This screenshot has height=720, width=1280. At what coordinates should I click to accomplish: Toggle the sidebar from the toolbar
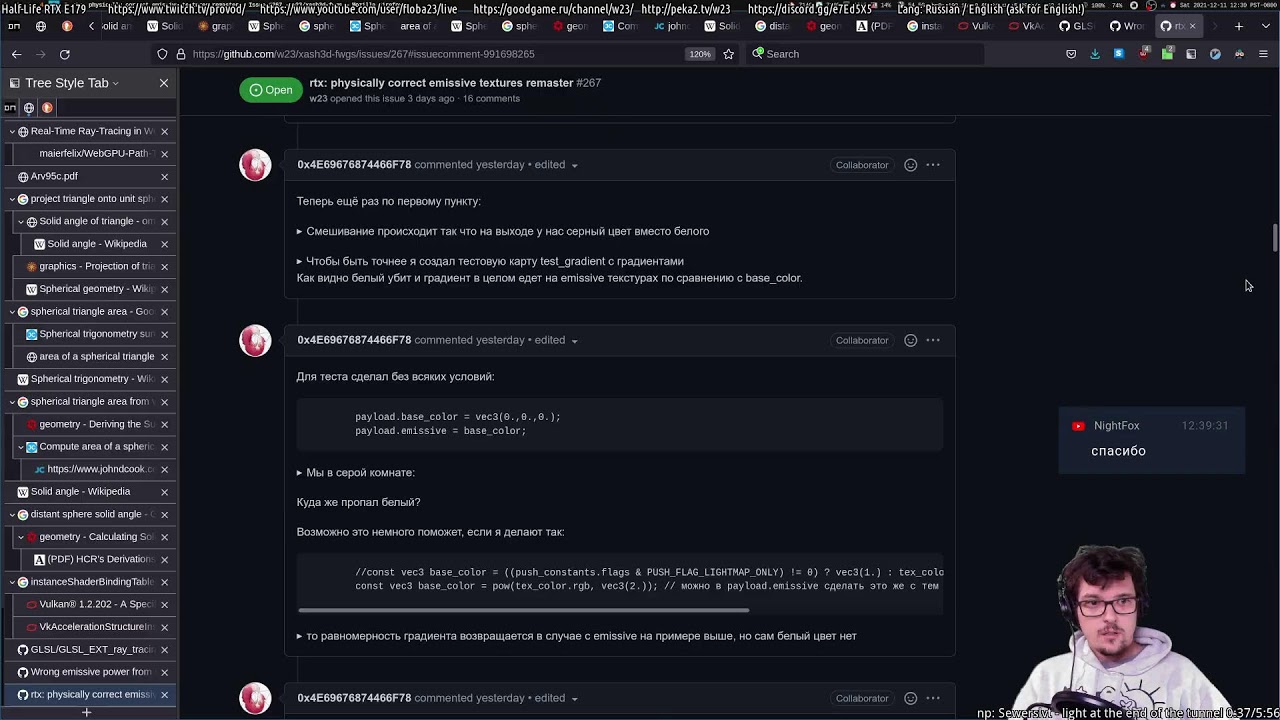pos(1191,54)
